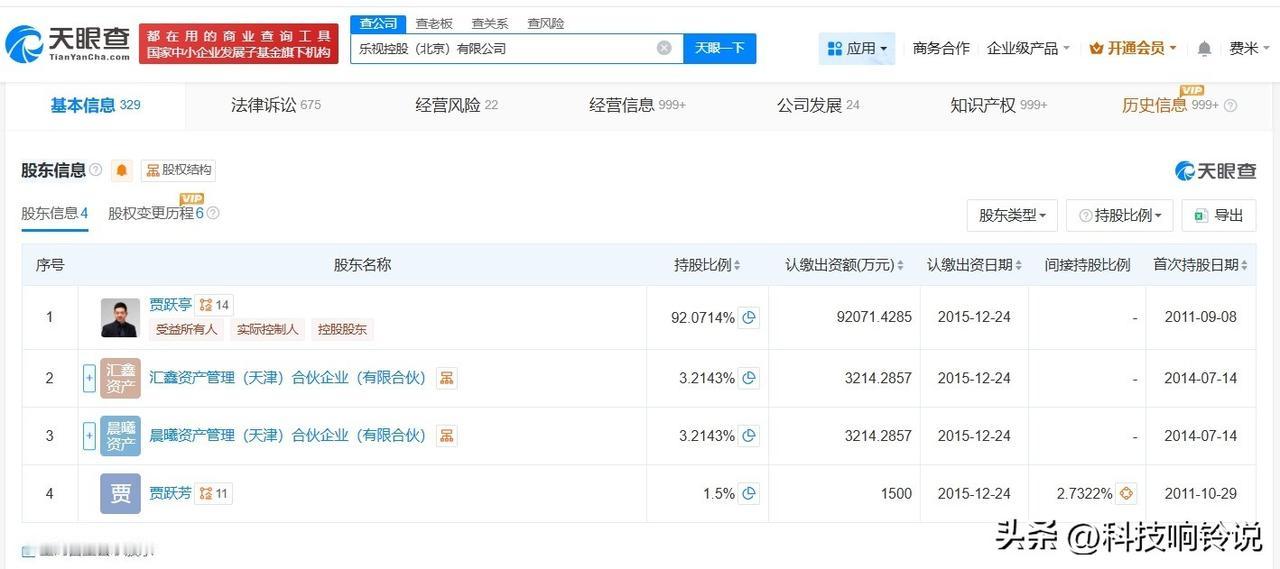The image size is (1280, 569).
Task: Open the help icon beside 股权变更历程
Action: [x=213, y=213]
